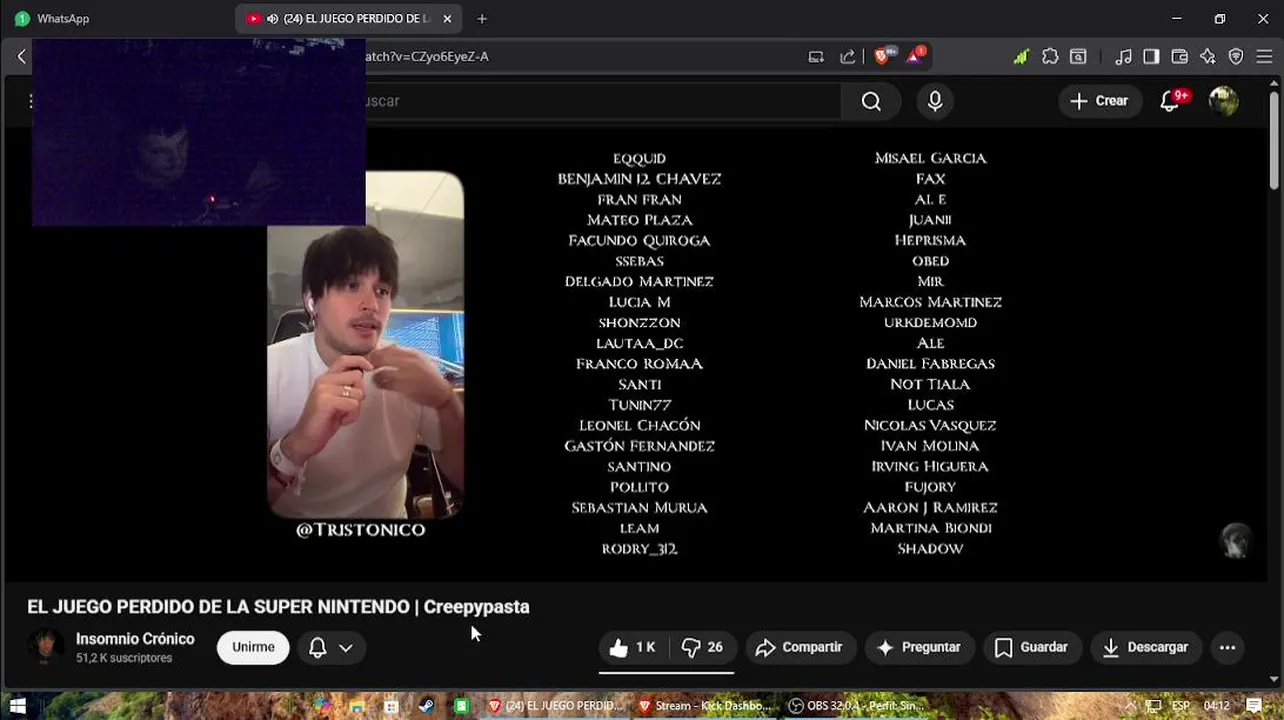Open the Brave Rewards triangle icon

[x=914, y=56]
